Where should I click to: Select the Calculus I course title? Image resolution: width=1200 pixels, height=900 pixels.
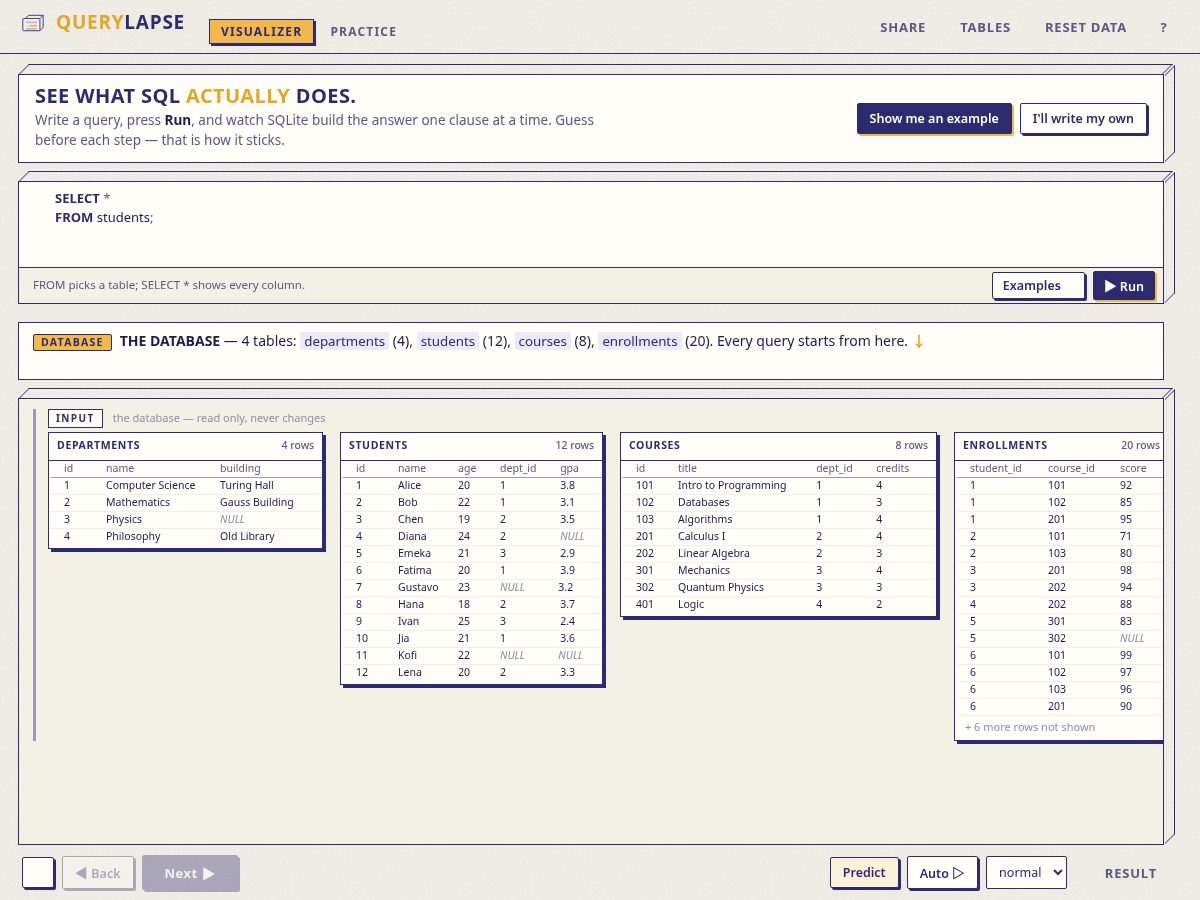[x=702, y=536]
